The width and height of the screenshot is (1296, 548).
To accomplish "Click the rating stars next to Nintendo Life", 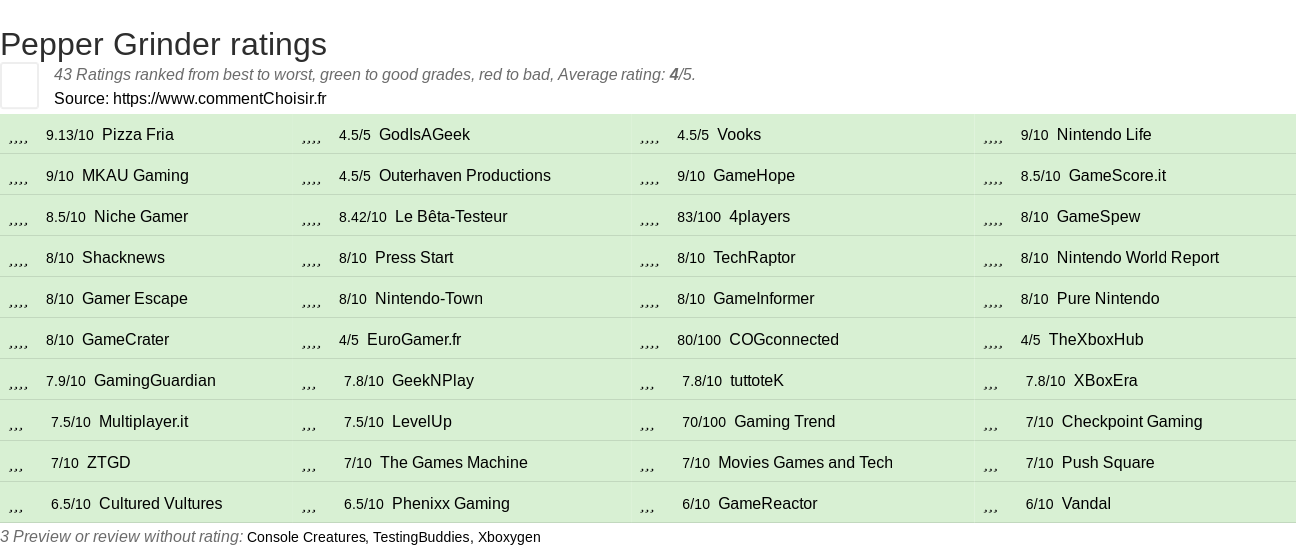I will click(x=993, y=136).
